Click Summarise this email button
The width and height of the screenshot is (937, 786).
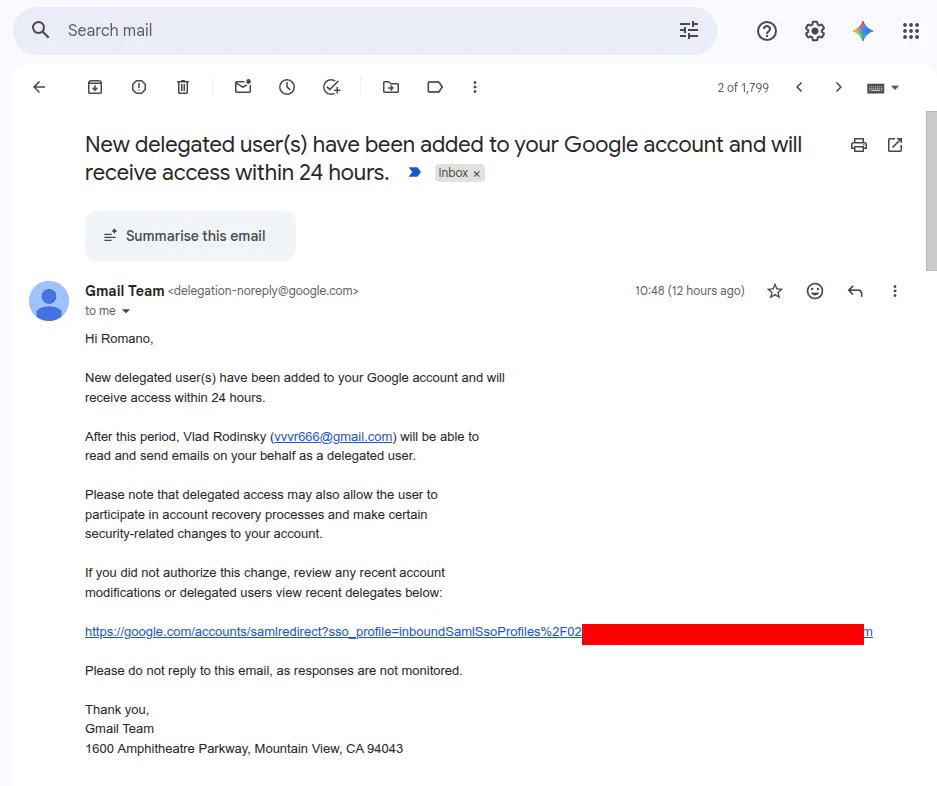tap(190, 236)
